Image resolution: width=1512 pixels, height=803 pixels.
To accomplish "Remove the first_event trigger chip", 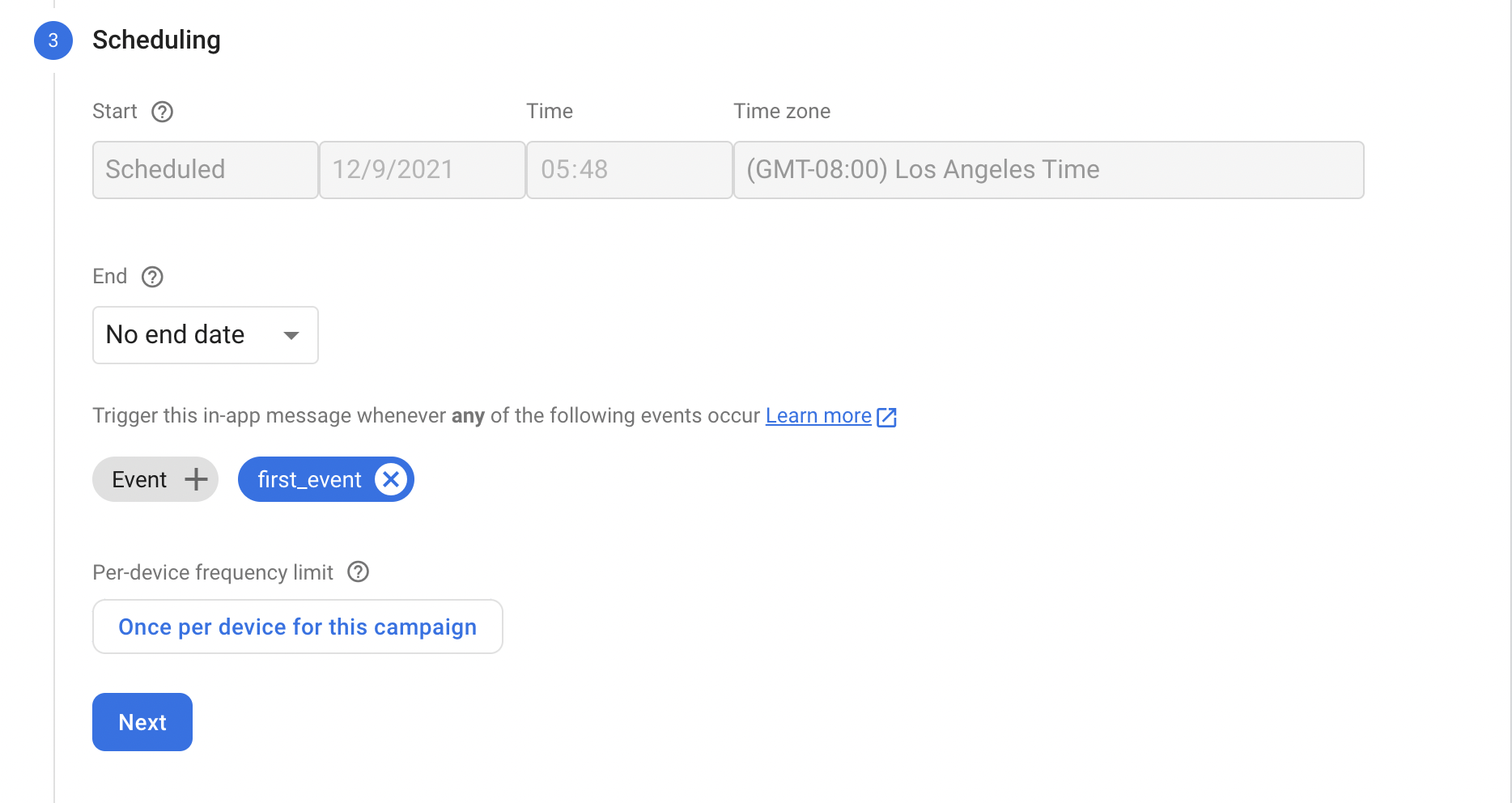I will point(391,479).
